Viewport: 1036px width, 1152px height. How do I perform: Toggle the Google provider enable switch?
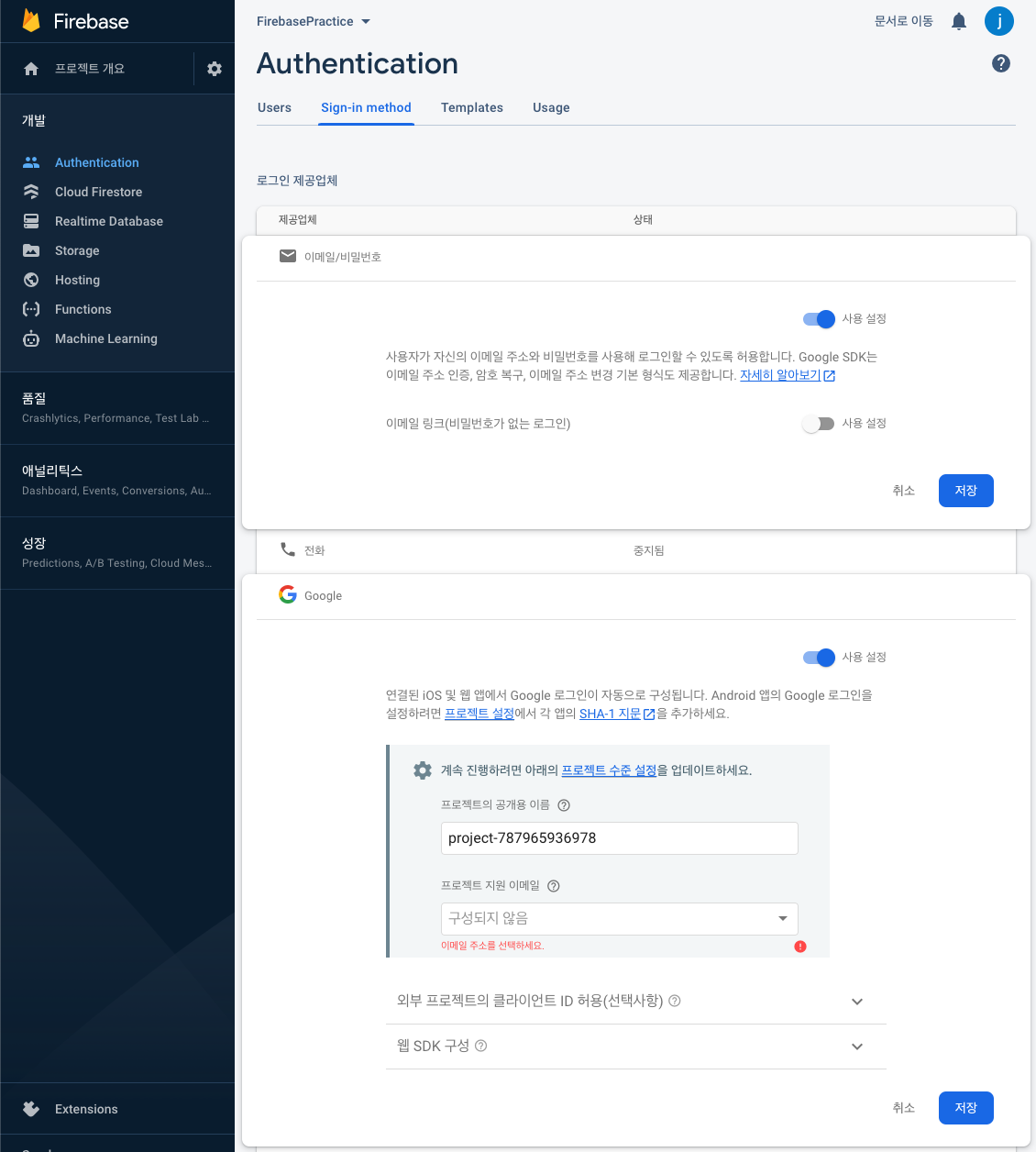click(819, 658)
